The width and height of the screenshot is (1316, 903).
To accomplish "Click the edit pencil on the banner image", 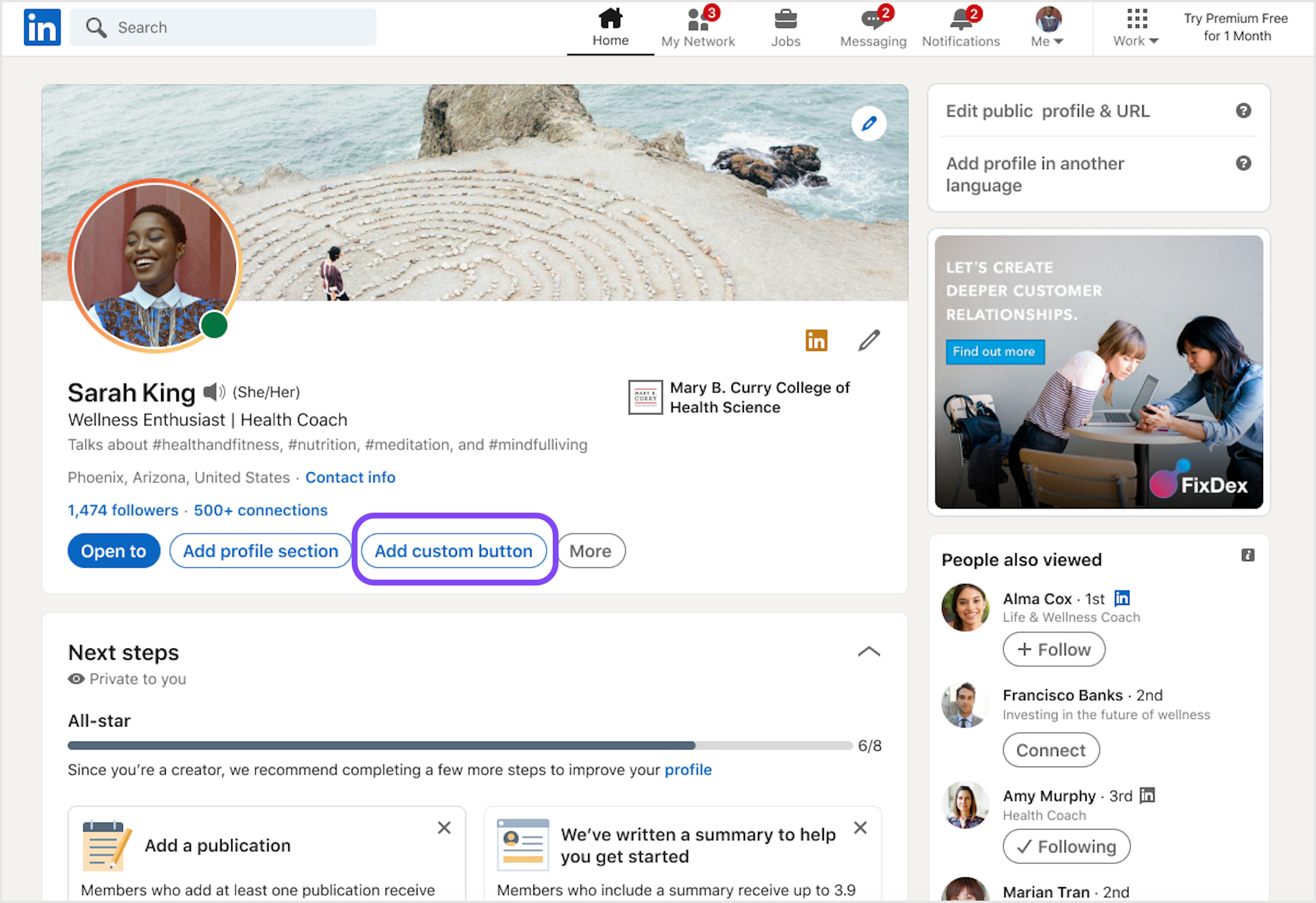I will (x=870, y=123).
